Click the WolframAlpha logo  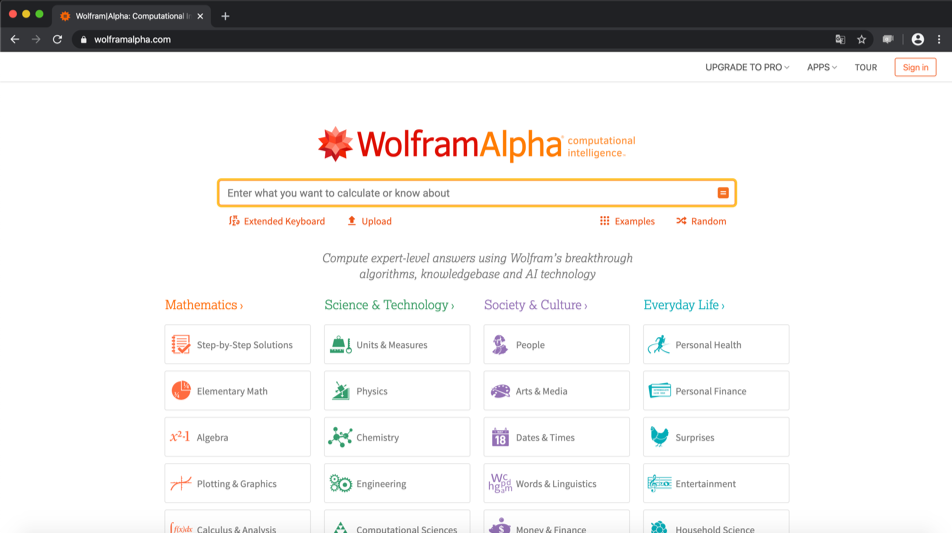point(477,144)
